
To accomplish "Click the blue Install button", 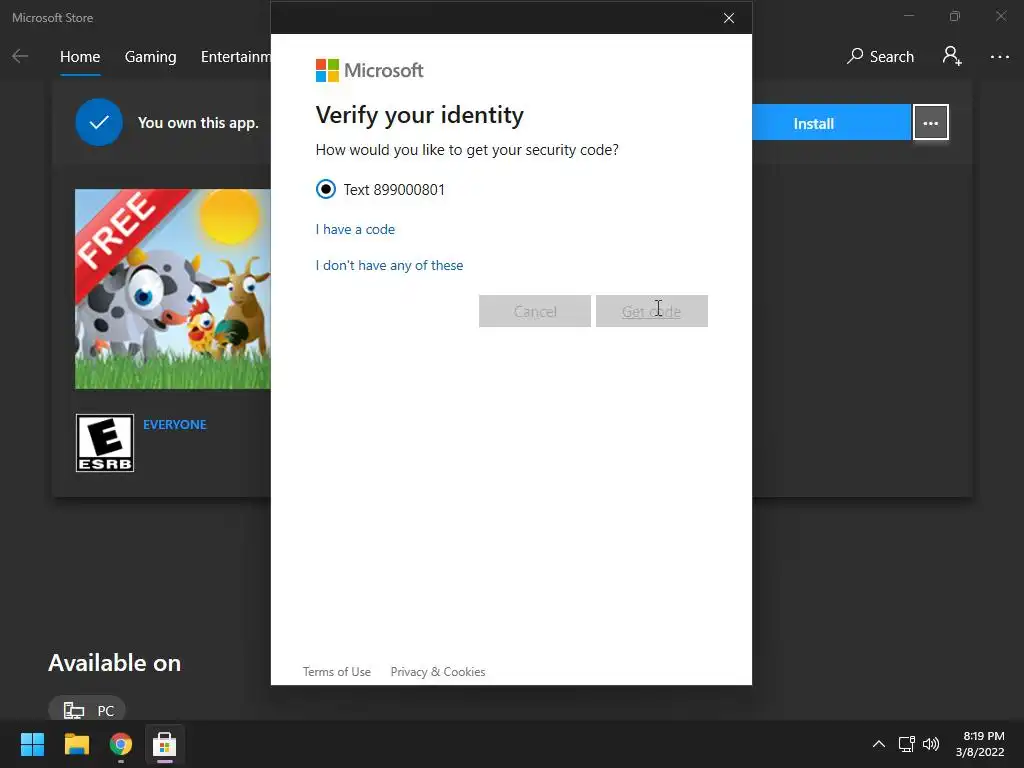I will click(831, 123).
